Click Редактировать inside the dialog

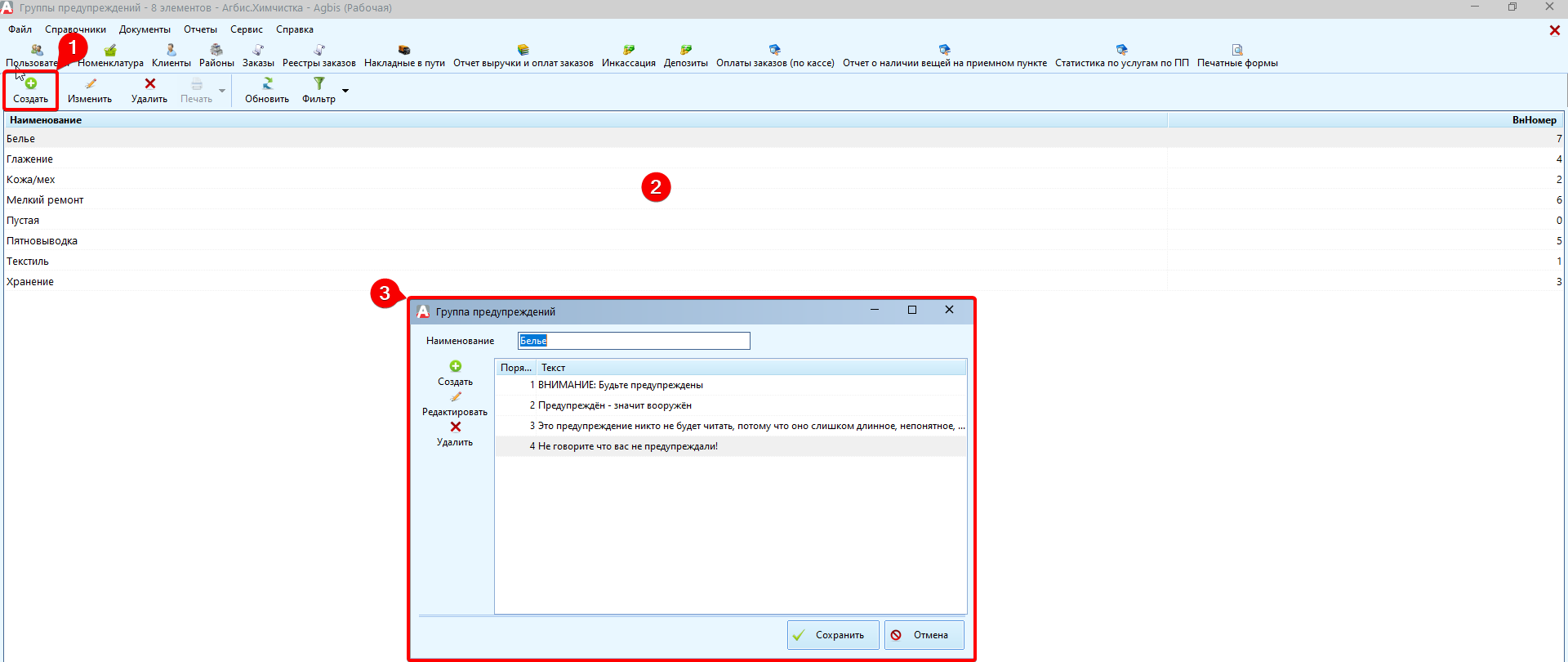(455, 404)
